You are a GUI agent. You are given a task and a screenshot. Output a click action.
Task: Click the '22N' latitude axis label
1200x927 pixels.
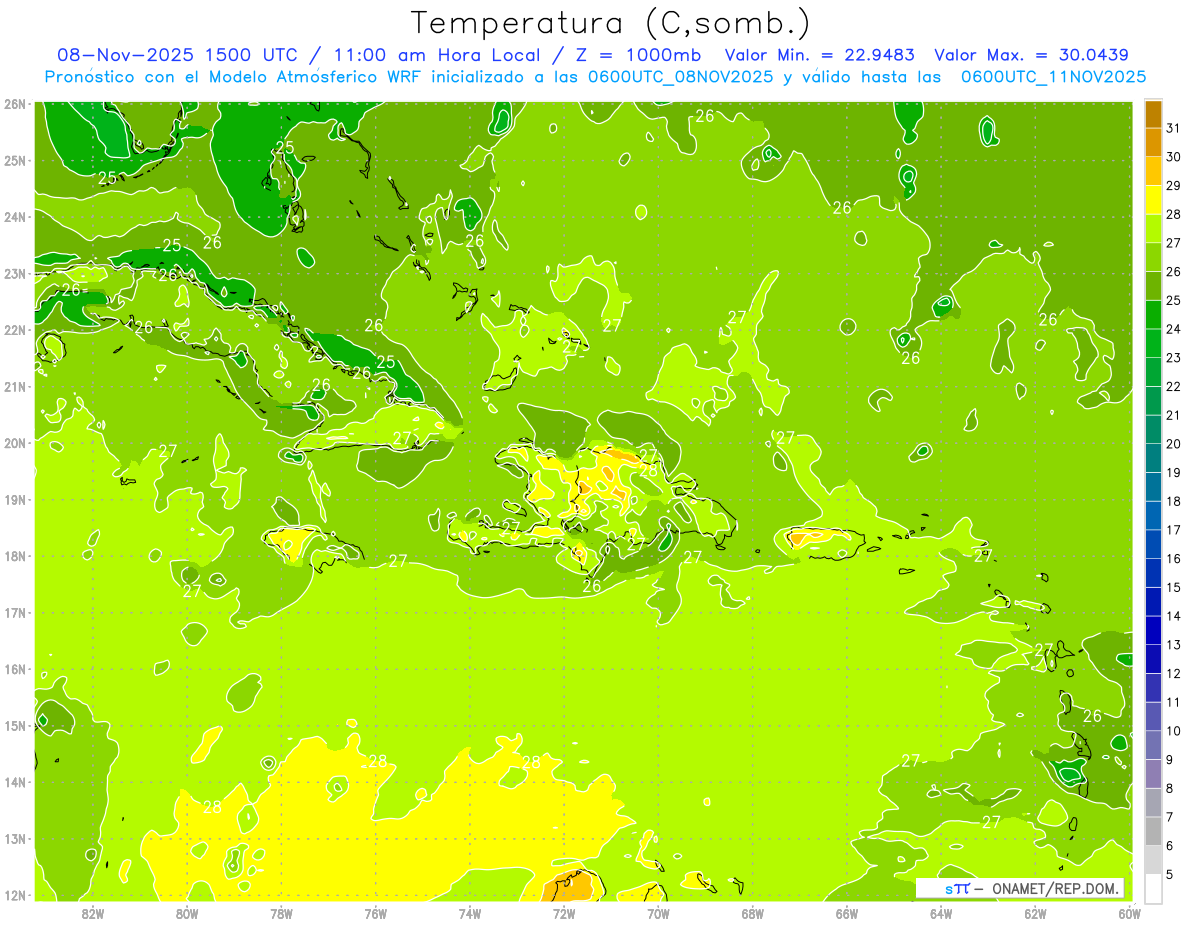click(15, 329)
